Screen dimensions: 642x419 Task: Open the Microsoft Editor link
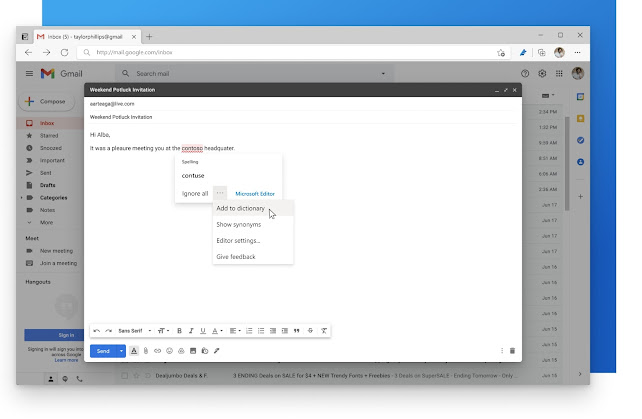pos(255,194)
